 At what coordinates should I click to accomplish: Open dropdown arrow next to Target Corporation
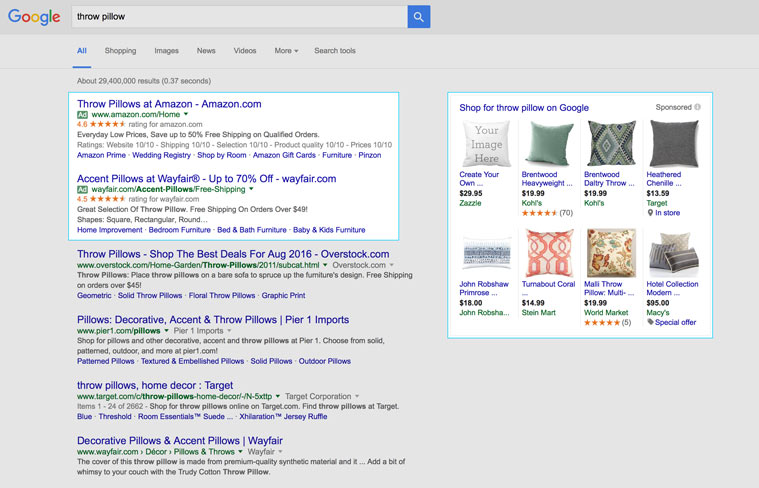coord(357,396)
